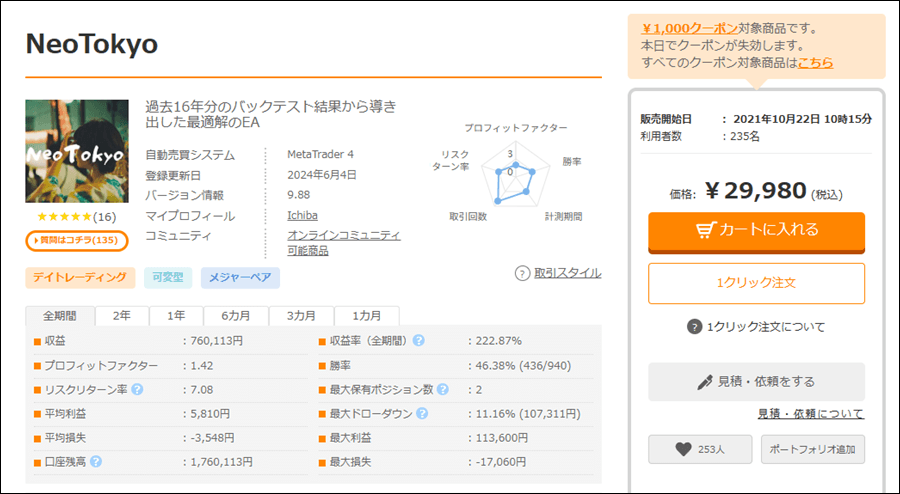Click the 760,113円 profit value
The image size is (900, 494).
[x=216, y=341]
